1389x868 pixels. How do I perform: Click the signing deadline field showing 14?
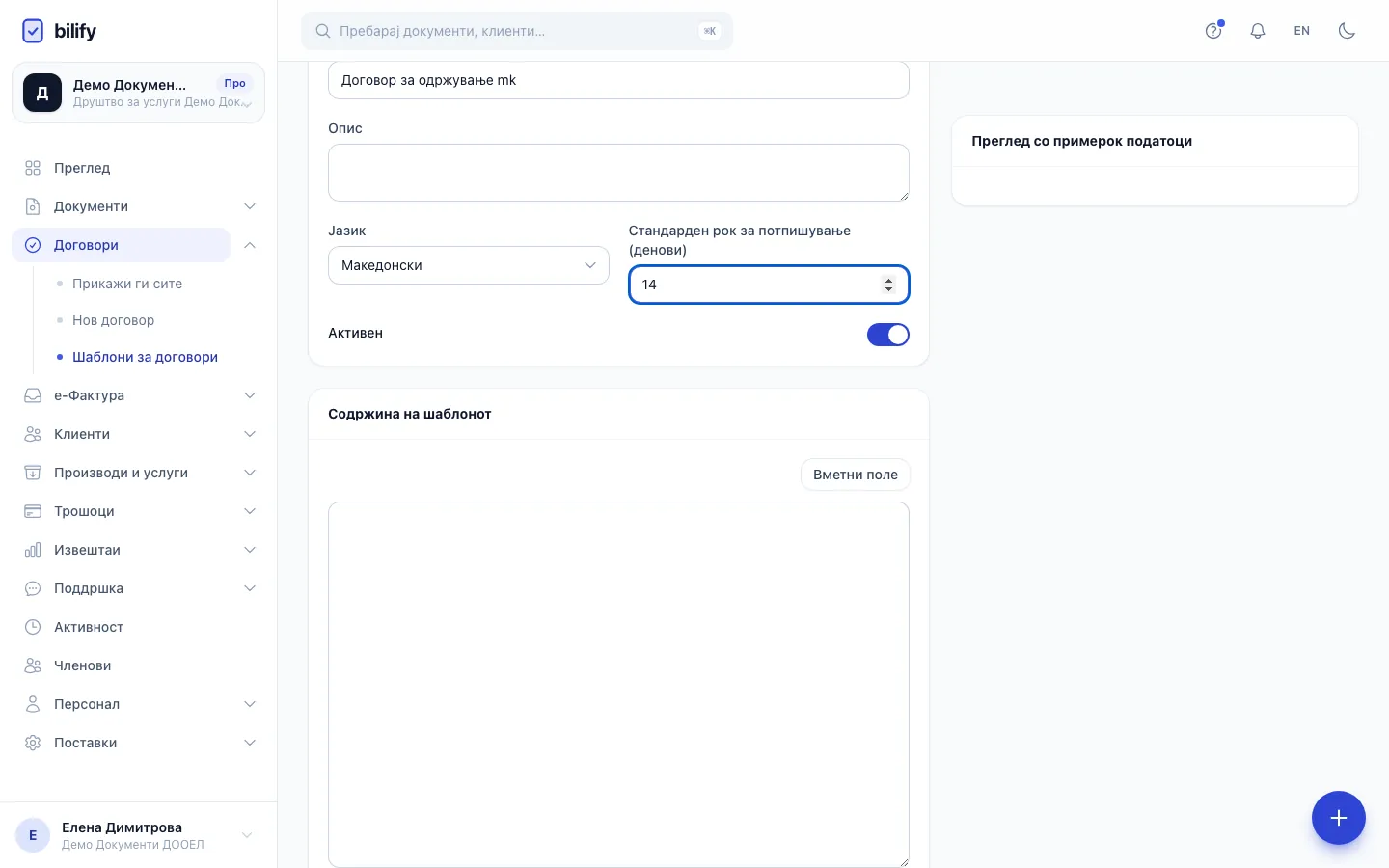(x=769, y=285)
